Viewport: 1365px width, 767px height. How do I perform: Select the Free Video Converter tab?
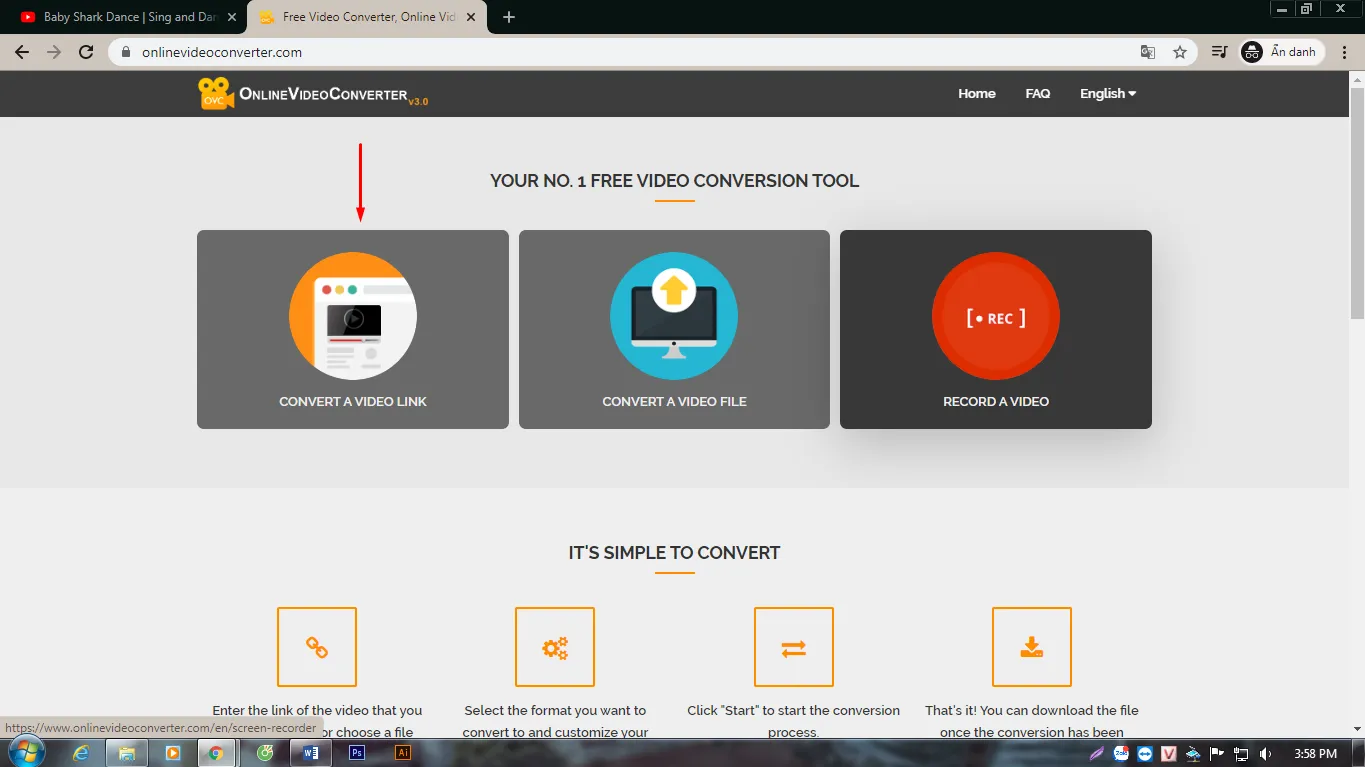coord(365,17)
